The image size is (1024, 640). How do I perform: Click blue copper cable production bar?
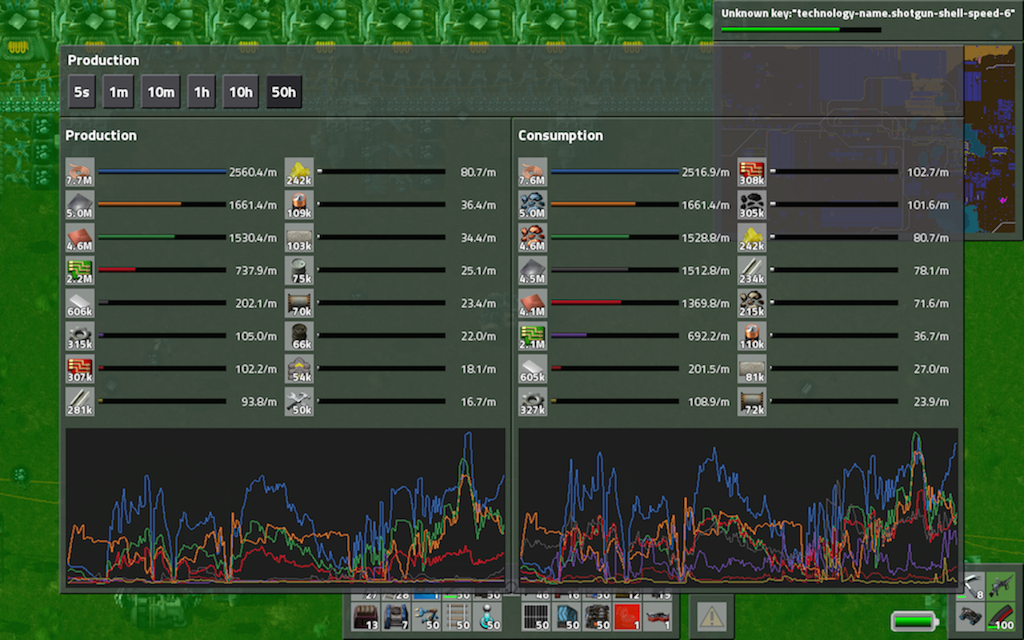click(162, 172)
